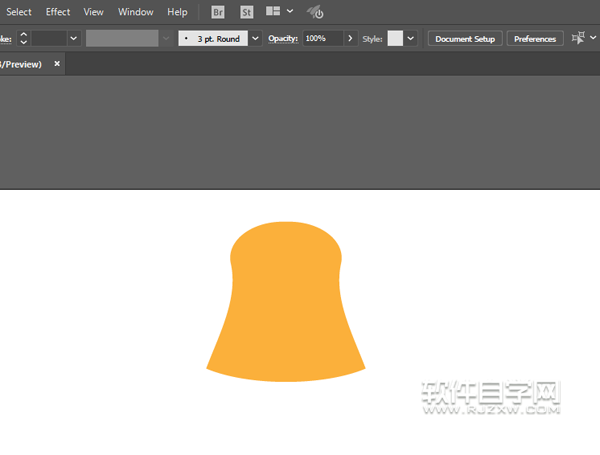Open the graphic Style dropdown arrow

[411, 38]
